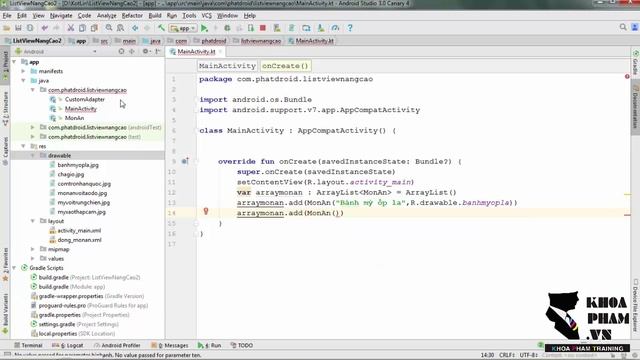Viewport: 640px width, 360px height.
Task: Select chagio.jpg in drawable
Action: point(71,174)
